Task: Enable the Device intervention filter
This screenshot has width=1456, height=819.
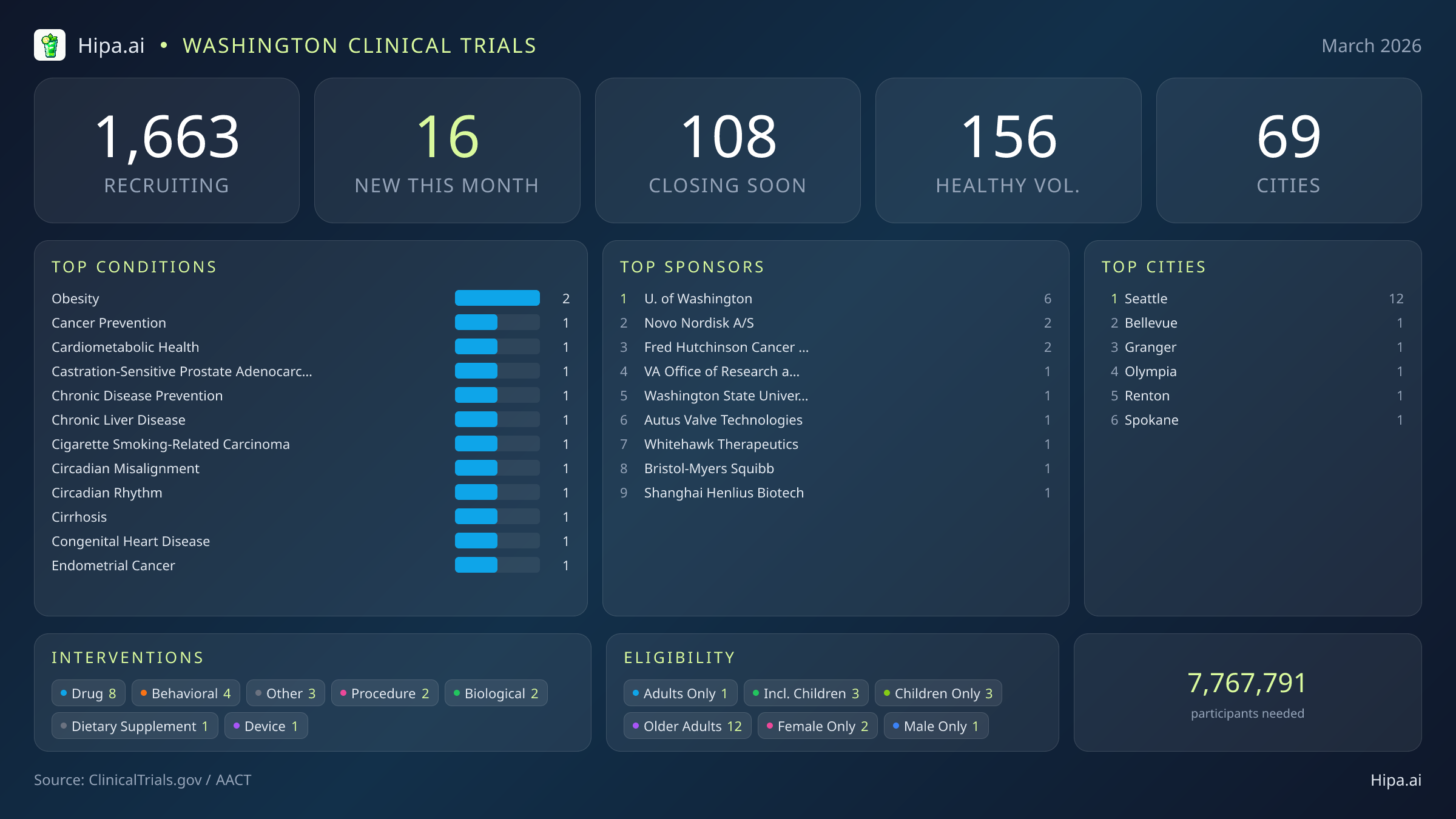Action: tap(266, 726)
